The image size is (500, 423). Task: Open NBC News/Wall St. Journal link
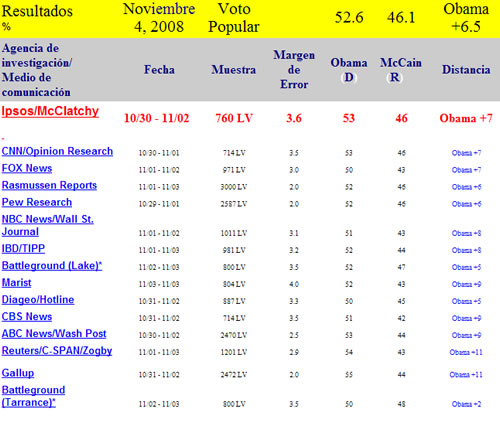[x=47, y=225]
